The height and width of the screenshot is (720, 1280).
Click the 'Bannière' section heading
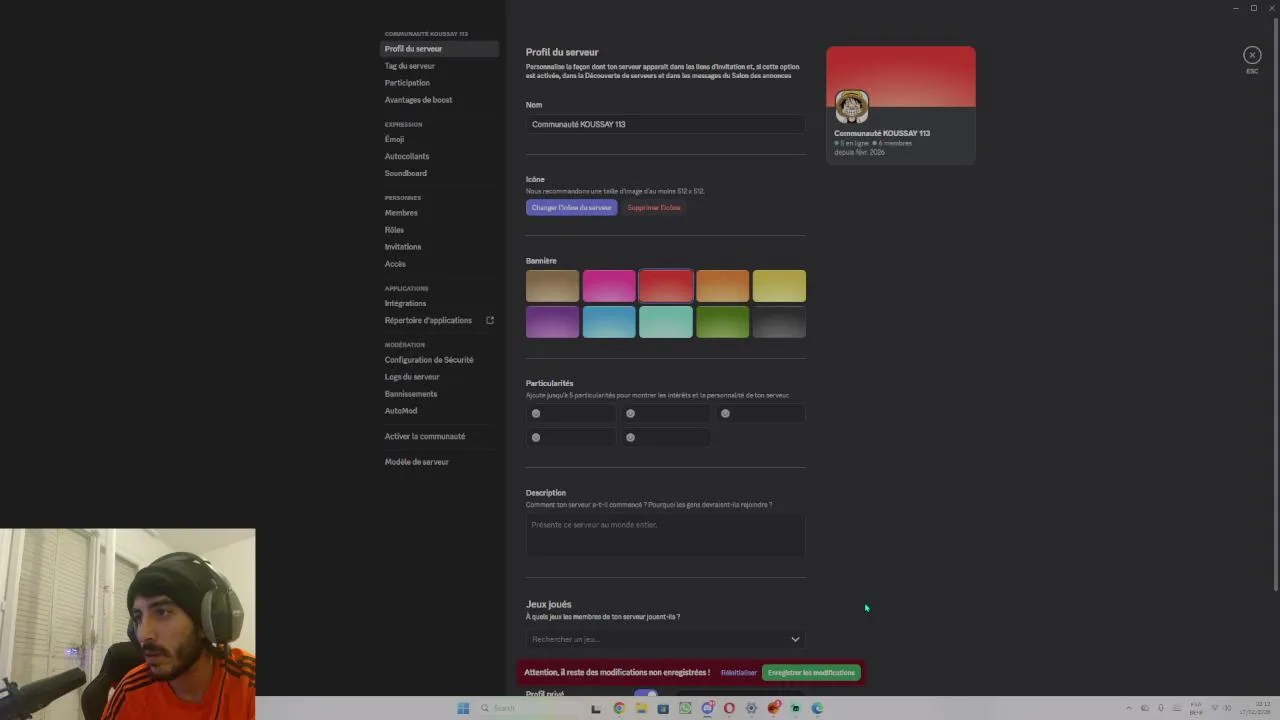(541, 261)
